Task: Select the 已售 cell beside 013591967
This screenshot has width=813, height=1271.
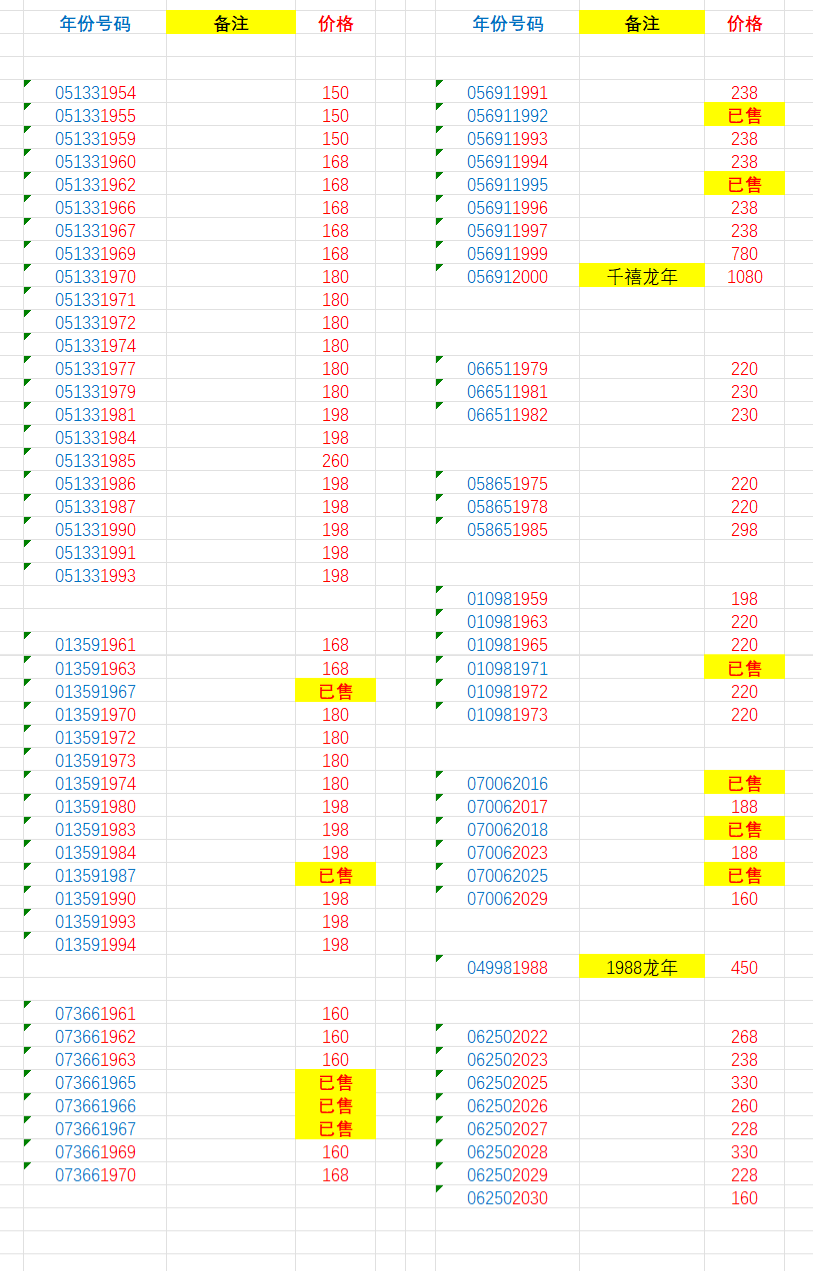Action: coord(335,691)
